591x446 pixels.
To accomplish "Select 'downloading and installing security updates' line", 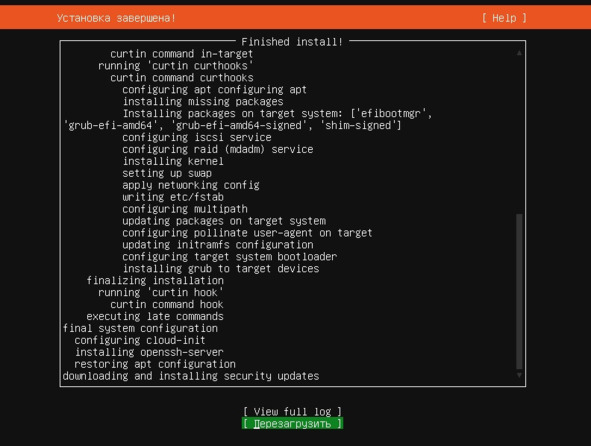I will (x=191, y=376).
